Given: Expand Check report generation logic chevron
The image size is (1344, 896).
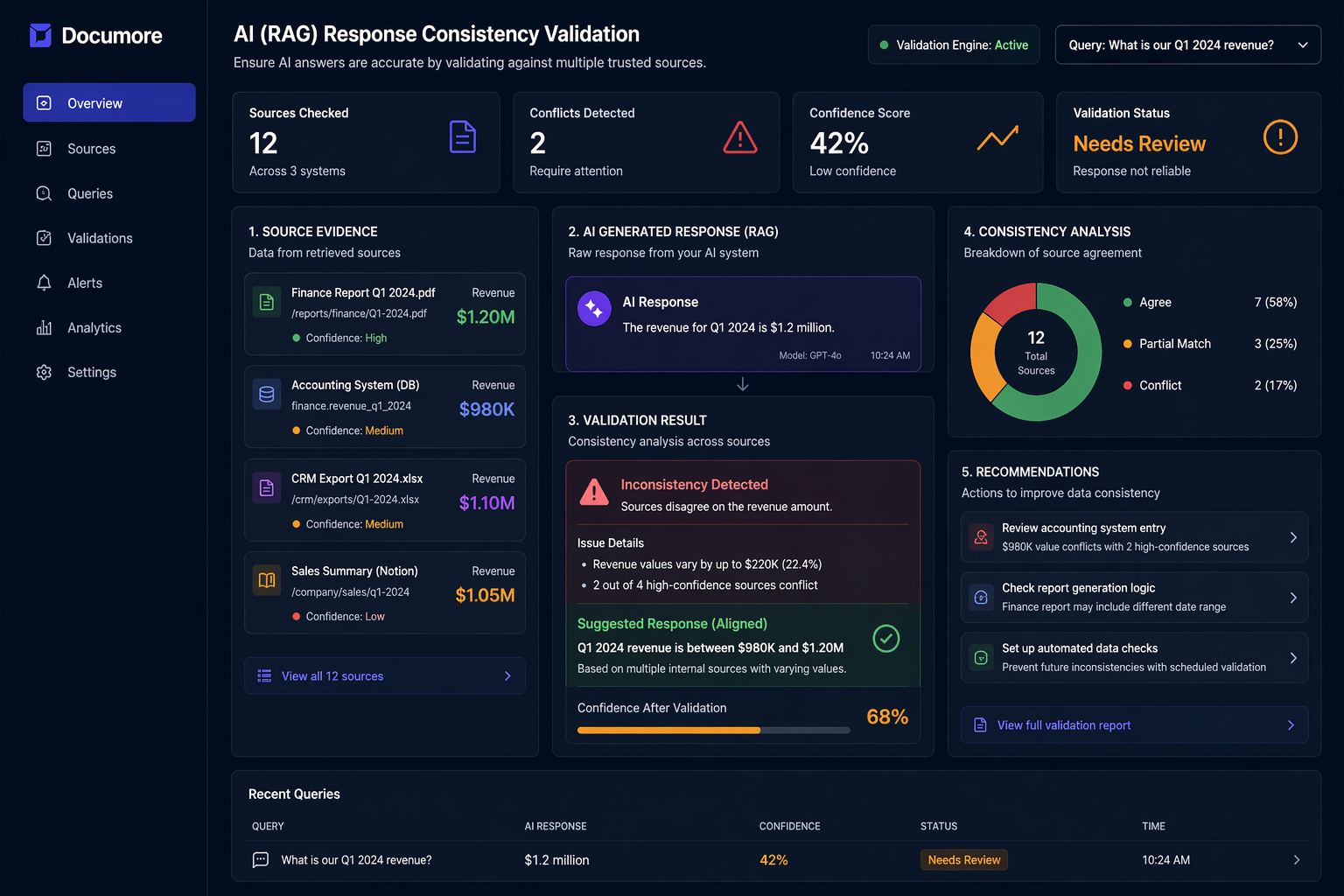Looking at the screenshot, I should pyautogui.click(x=1293, y=598).
